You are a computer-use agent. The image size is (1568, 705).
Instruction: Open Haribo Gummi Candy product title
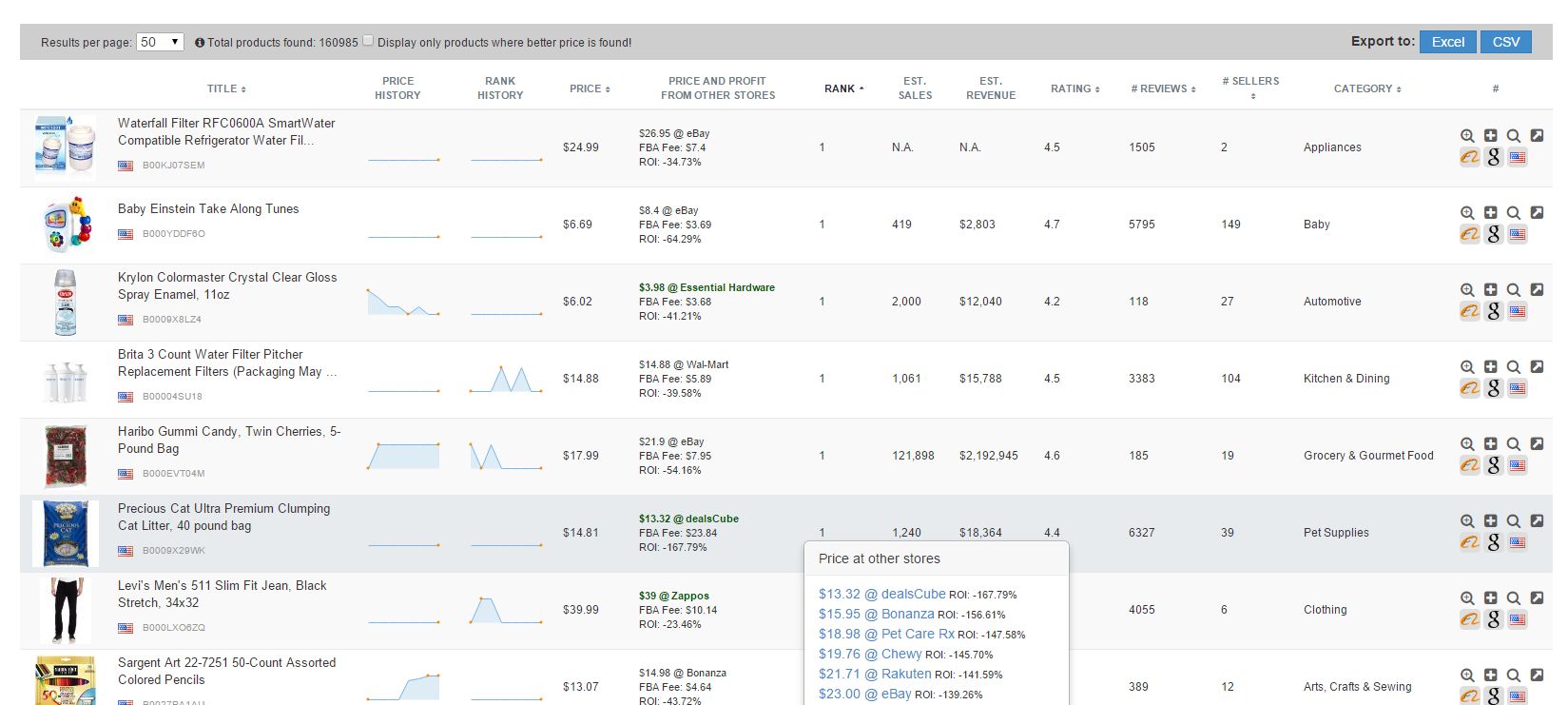click(228, 440)
